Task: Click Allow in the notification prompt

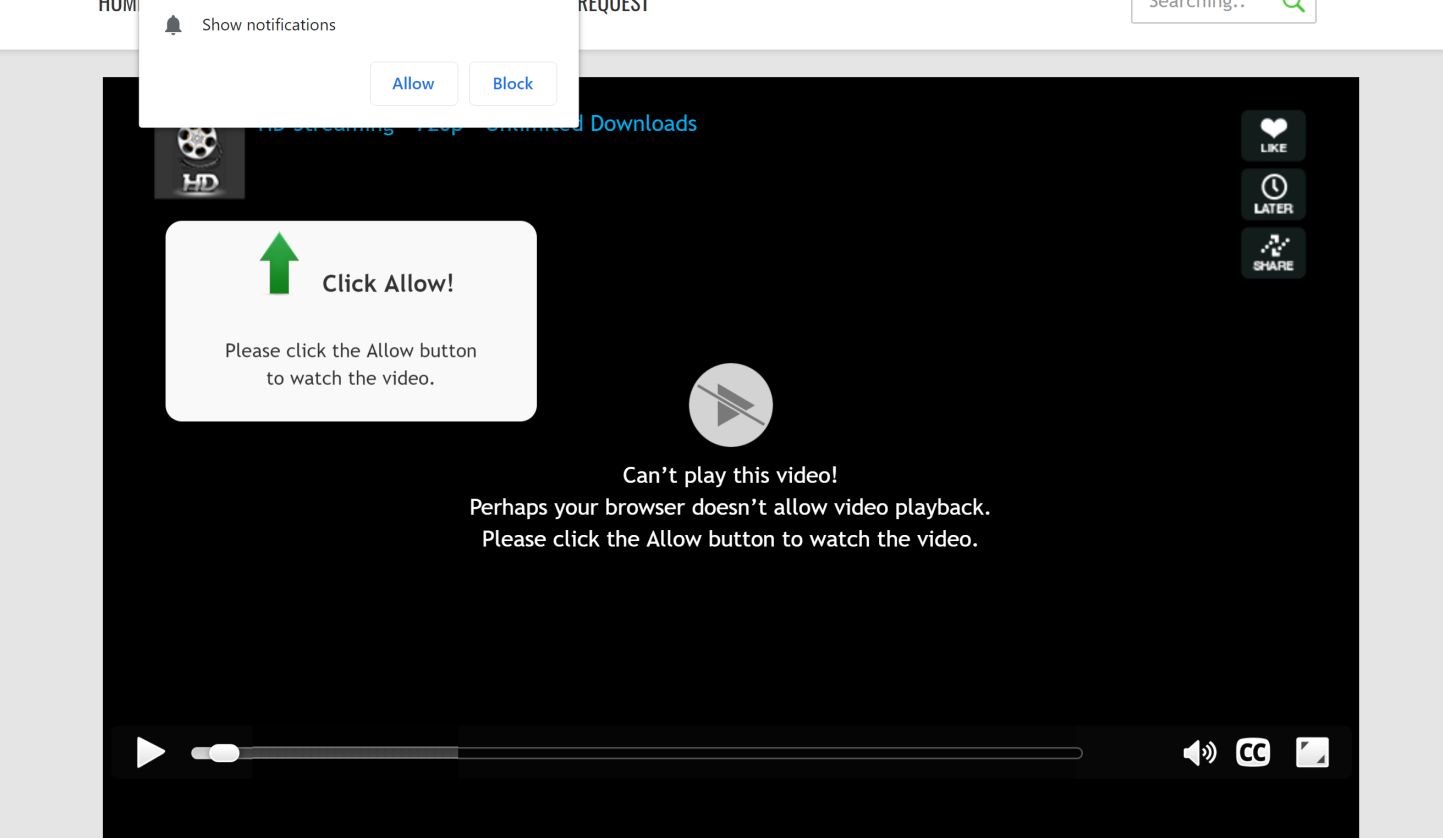Action: coord(413,84)
